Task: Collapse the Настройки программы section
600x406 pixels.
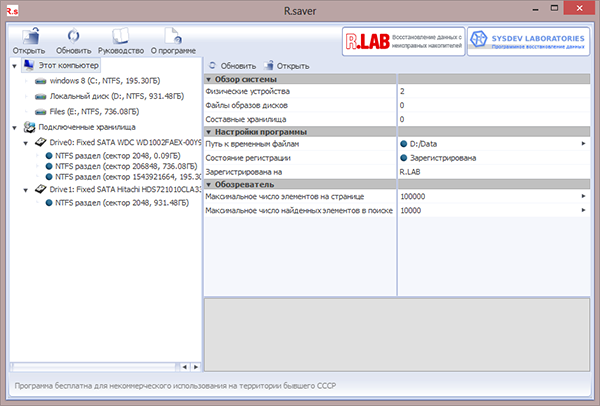Action: pyautogui.click(x=209, y=132)
